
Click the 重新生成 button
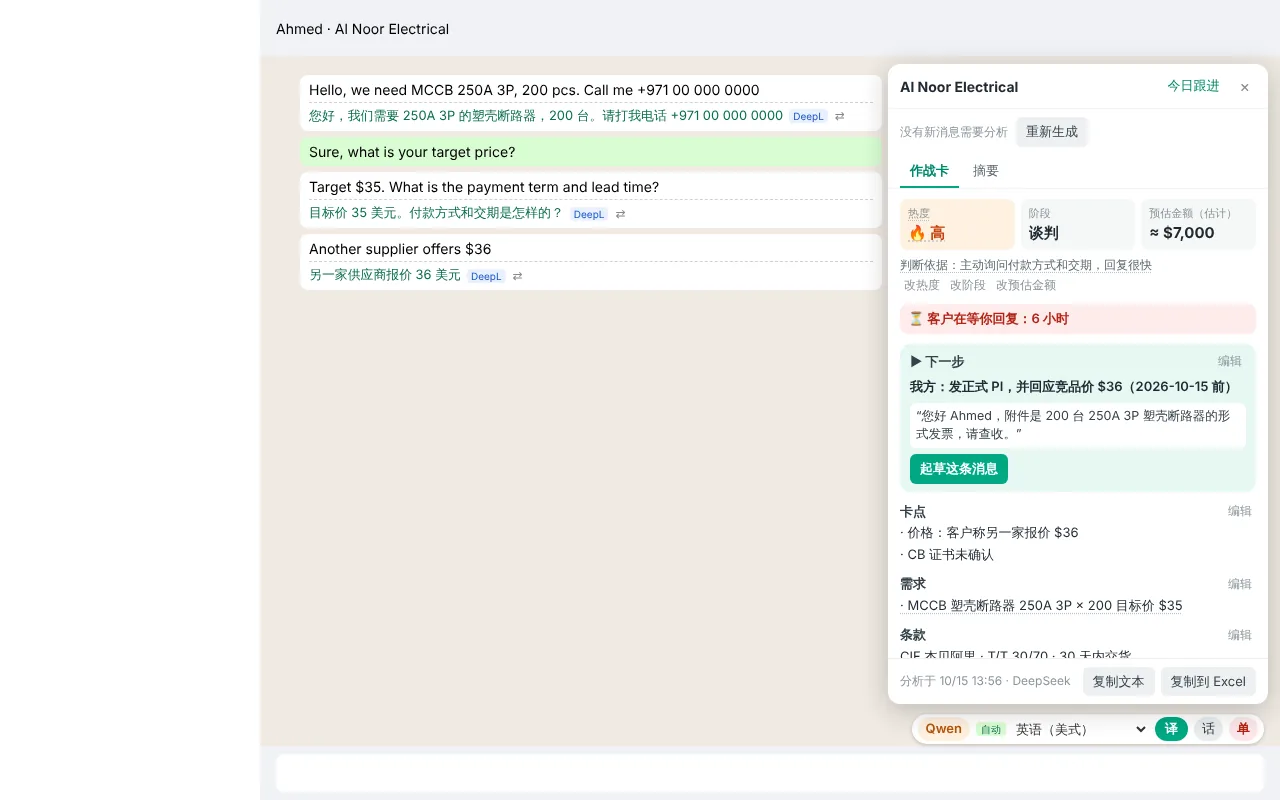click(x=1052, y=132)
